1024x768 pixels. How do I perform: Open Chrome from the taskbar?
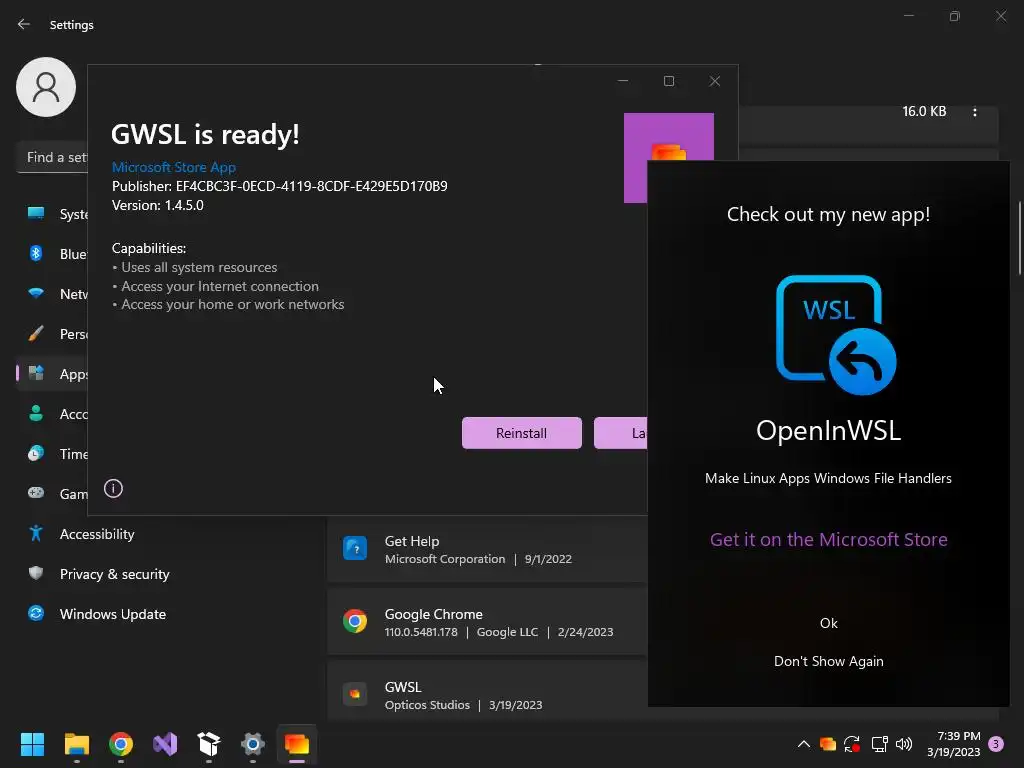tap(121, 744)
